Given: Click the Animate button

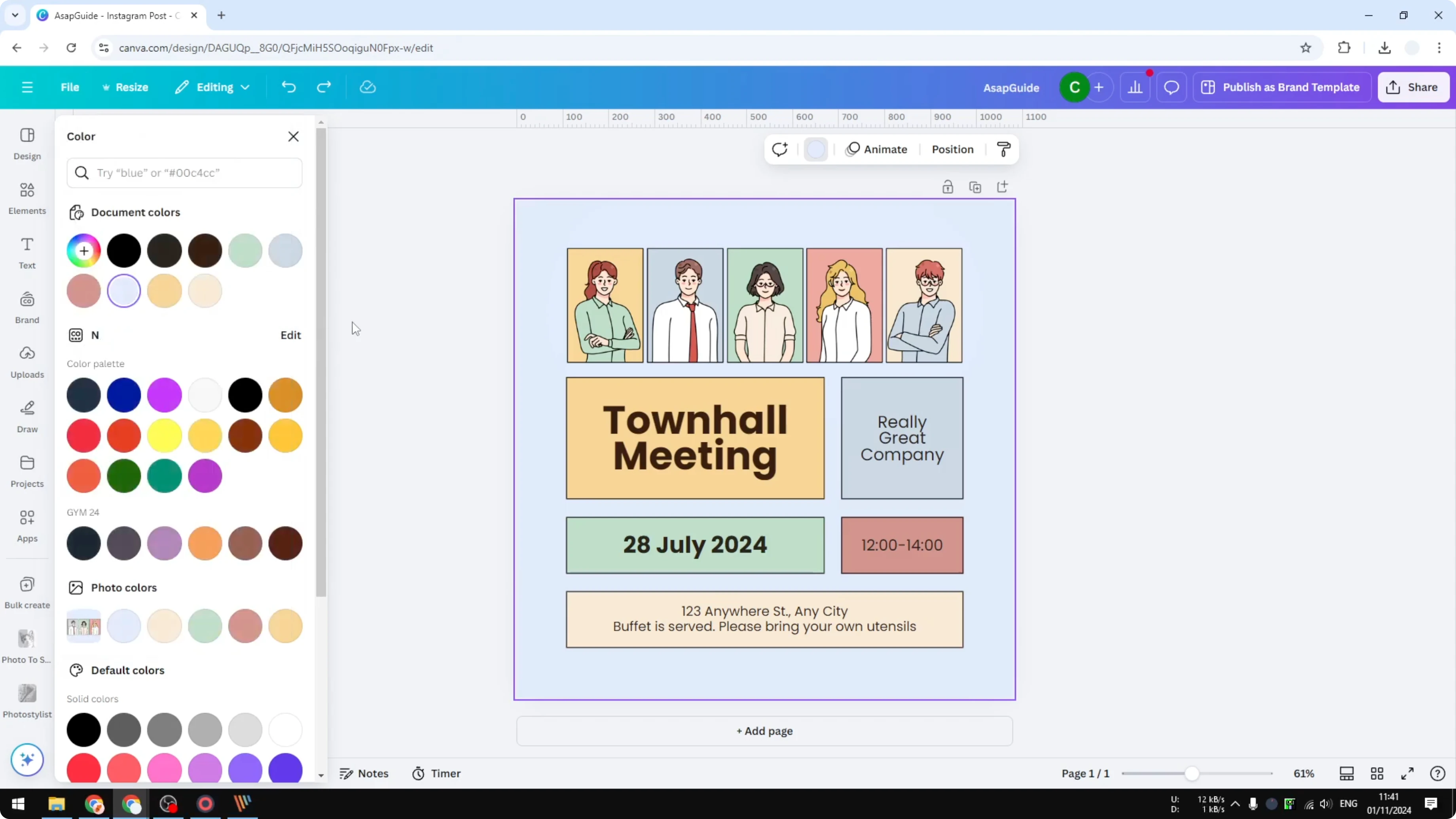Looking at the screenshot, I should (x=877, y=149).
